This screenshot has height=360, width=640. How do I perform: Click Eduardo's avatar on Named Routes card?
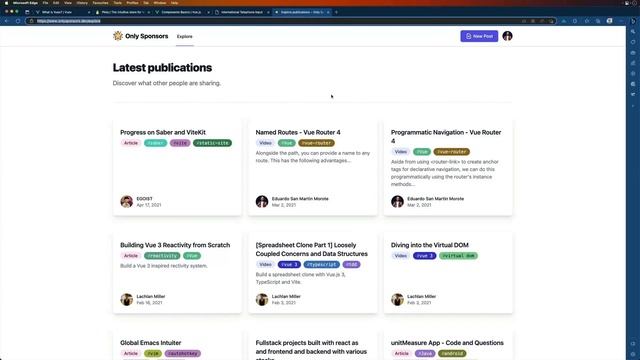(x=262, y=201)
